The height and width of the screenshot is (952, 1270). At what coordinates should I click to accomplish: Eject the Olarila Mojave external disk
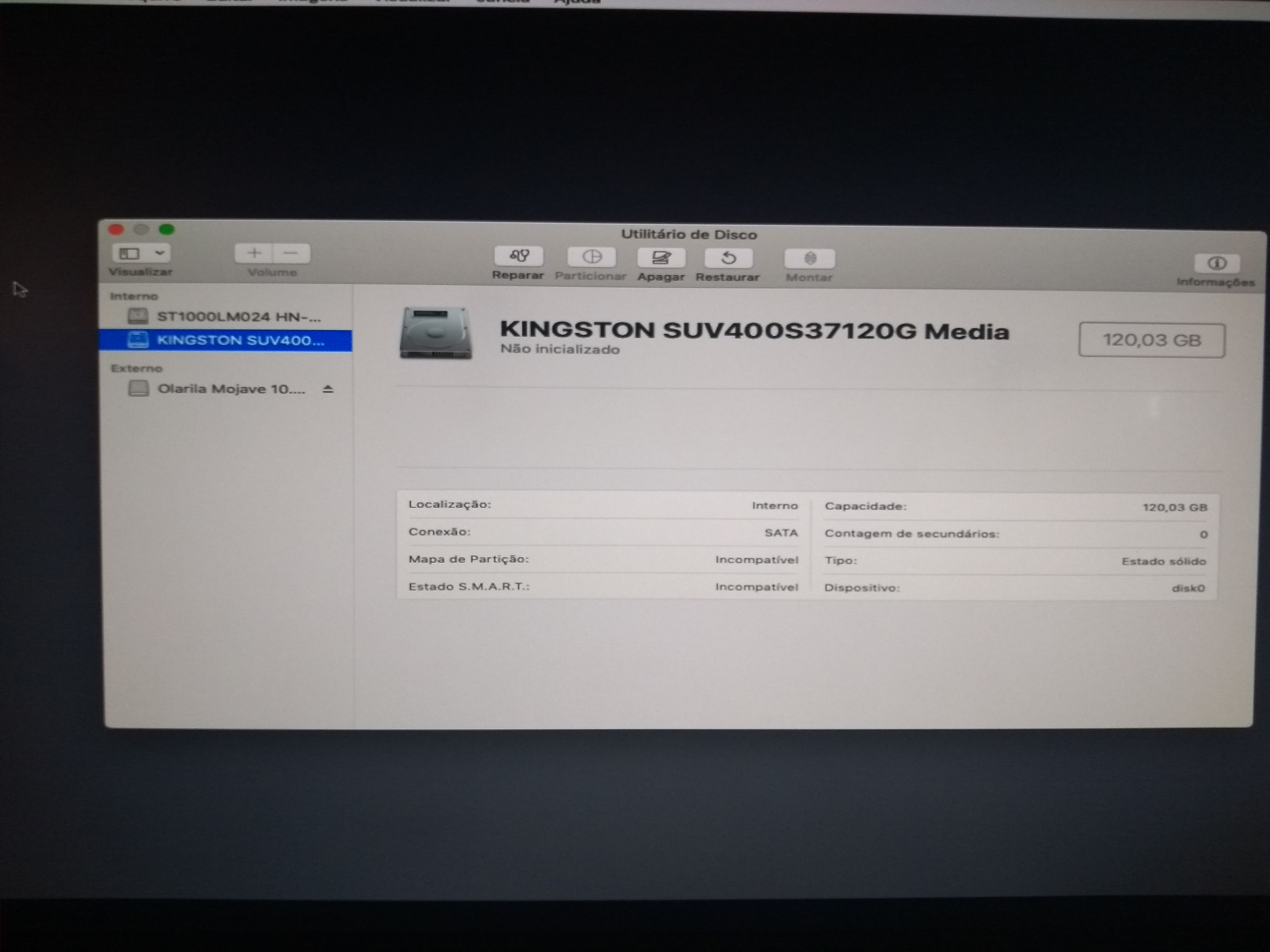click(x=328, y=389)
